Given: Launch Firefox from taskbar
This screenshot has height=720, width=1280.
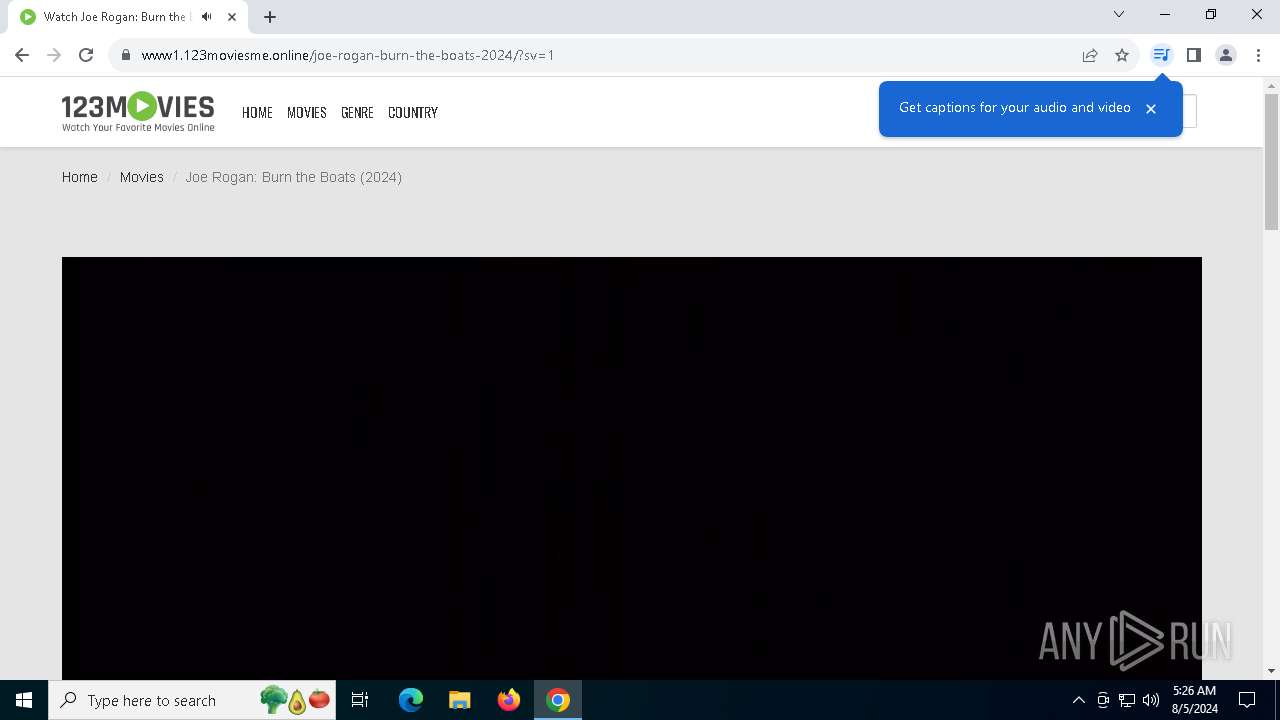Looking at the screenshot, I should (x=509, y=700).
